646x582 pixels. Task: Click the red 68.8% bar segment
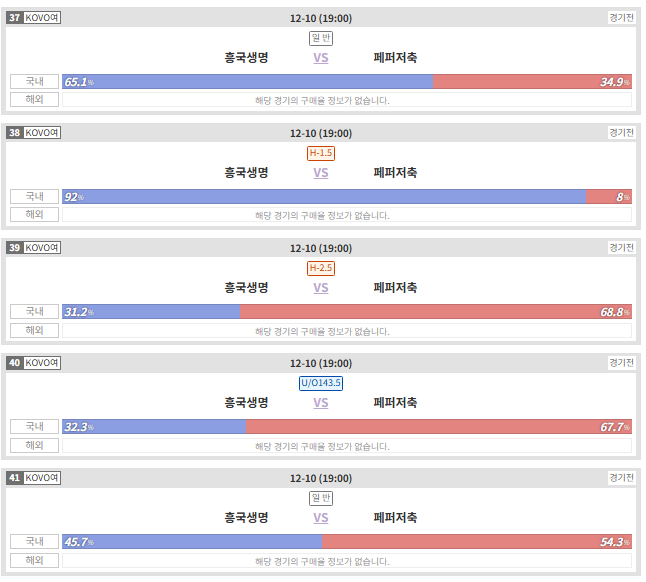436,311
